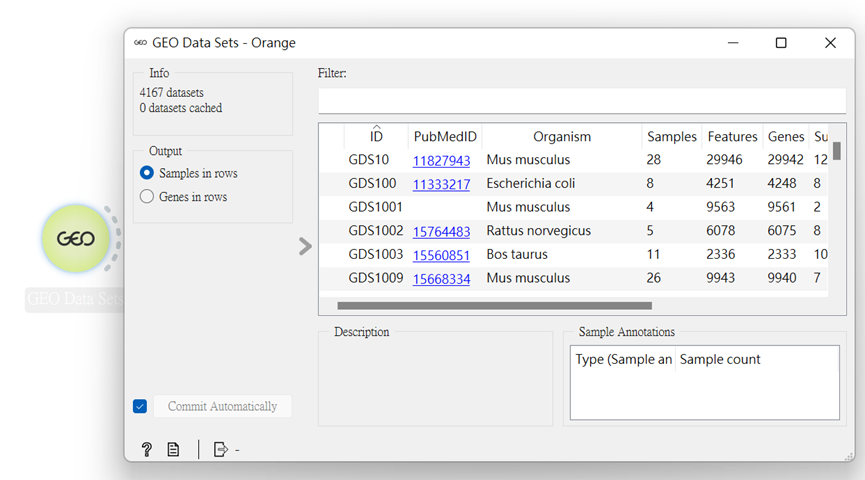Viewport: 865px width, 480px height.
Task: Select the Genes in rows option
Action: pyautogui.click(x=147, y=197)
